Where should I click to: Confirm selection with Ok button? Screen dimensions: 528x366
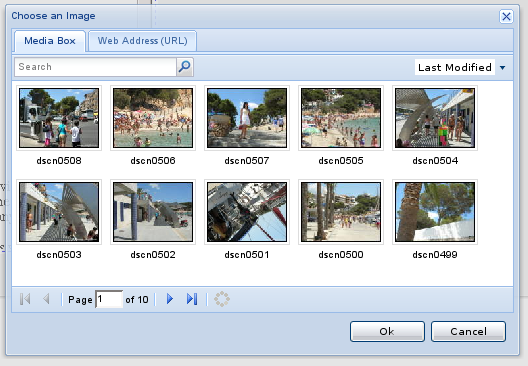[x=387, y=332]
